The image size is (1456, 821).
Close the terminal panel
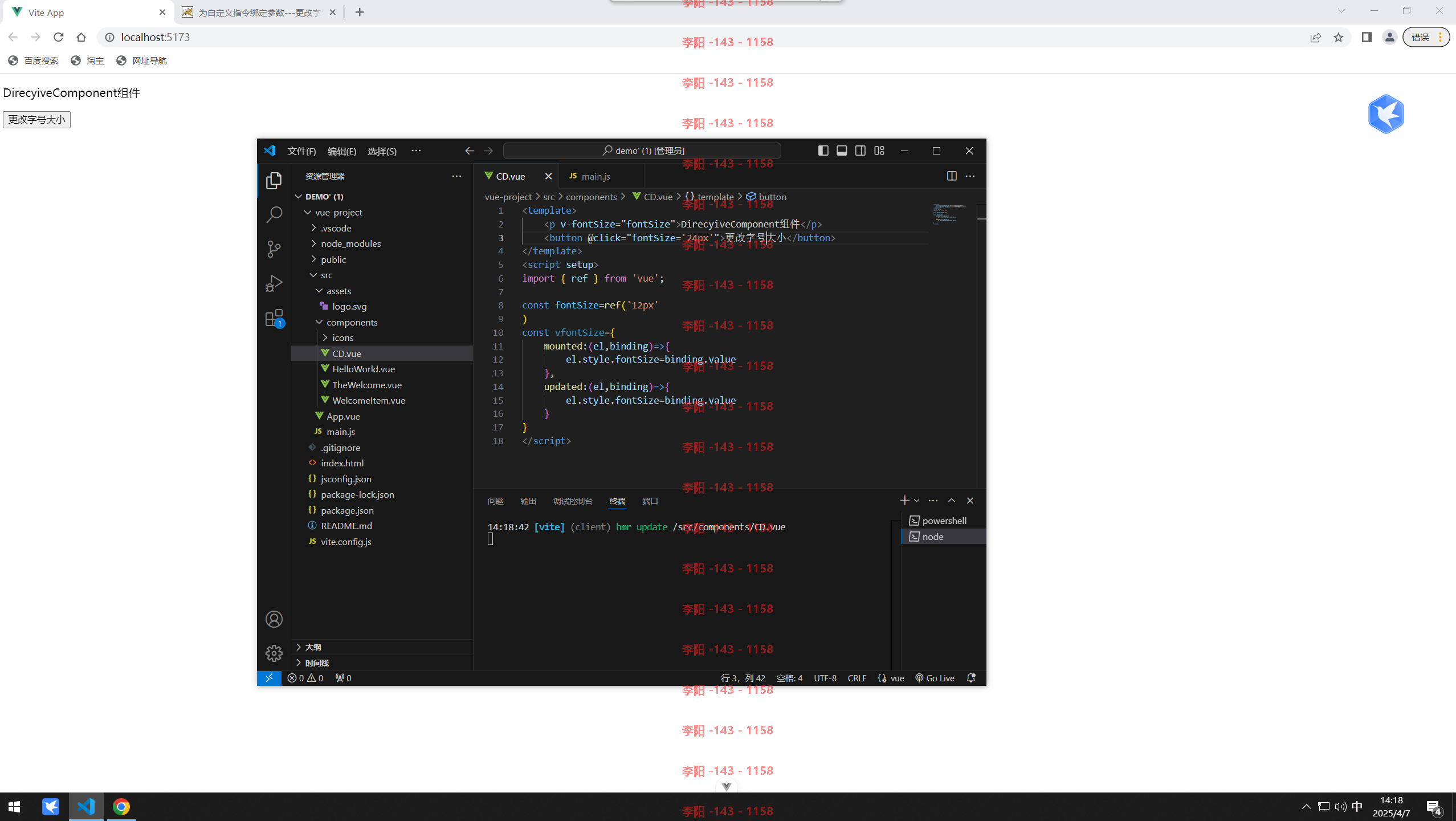[970, 501]
